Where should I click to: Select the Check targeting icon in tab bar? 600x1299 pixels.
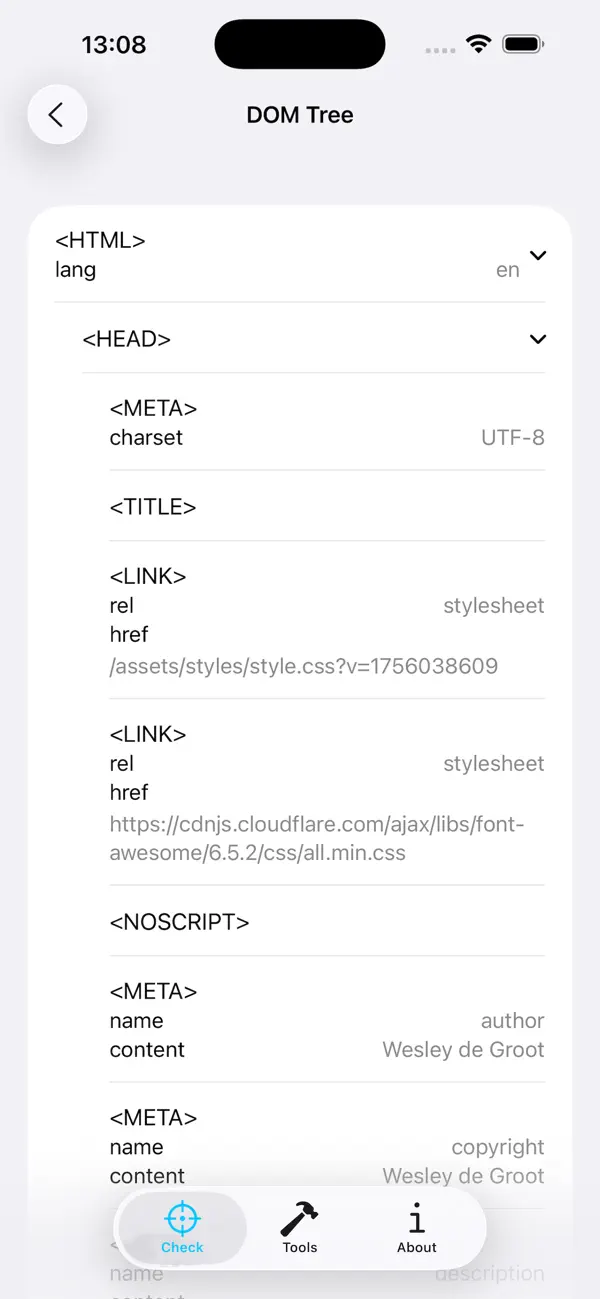coord(182,1217)
